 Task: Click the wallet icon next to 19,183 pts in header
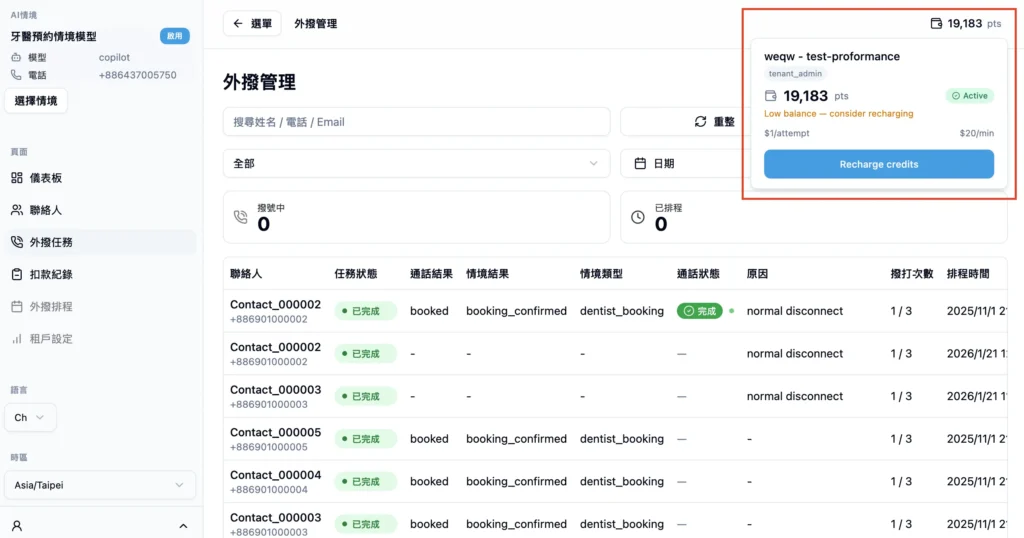click(936, 24)
